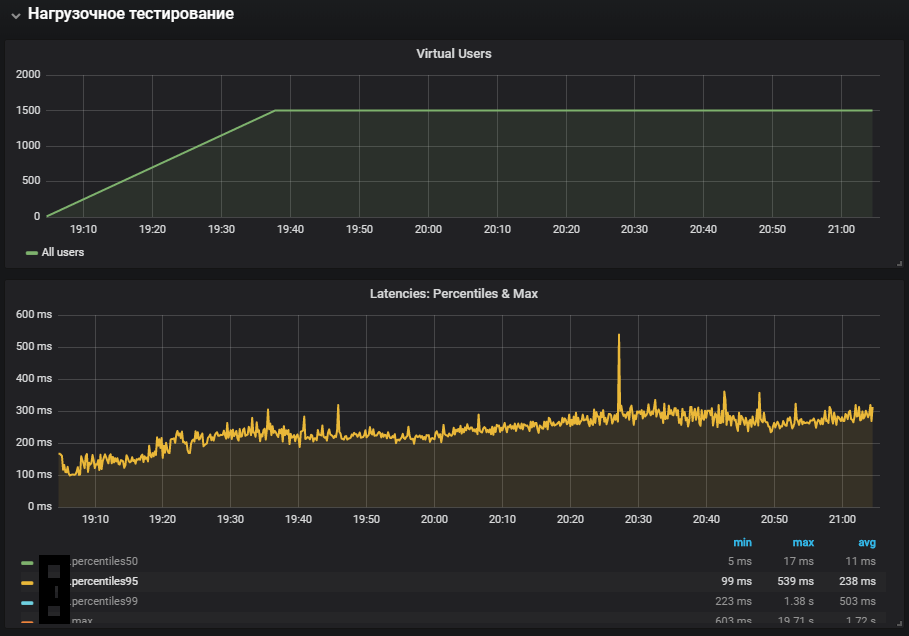Click the 223 ms min value for percentiles99
The height and width of the screenshot is (636, 909).
point(733,601)
